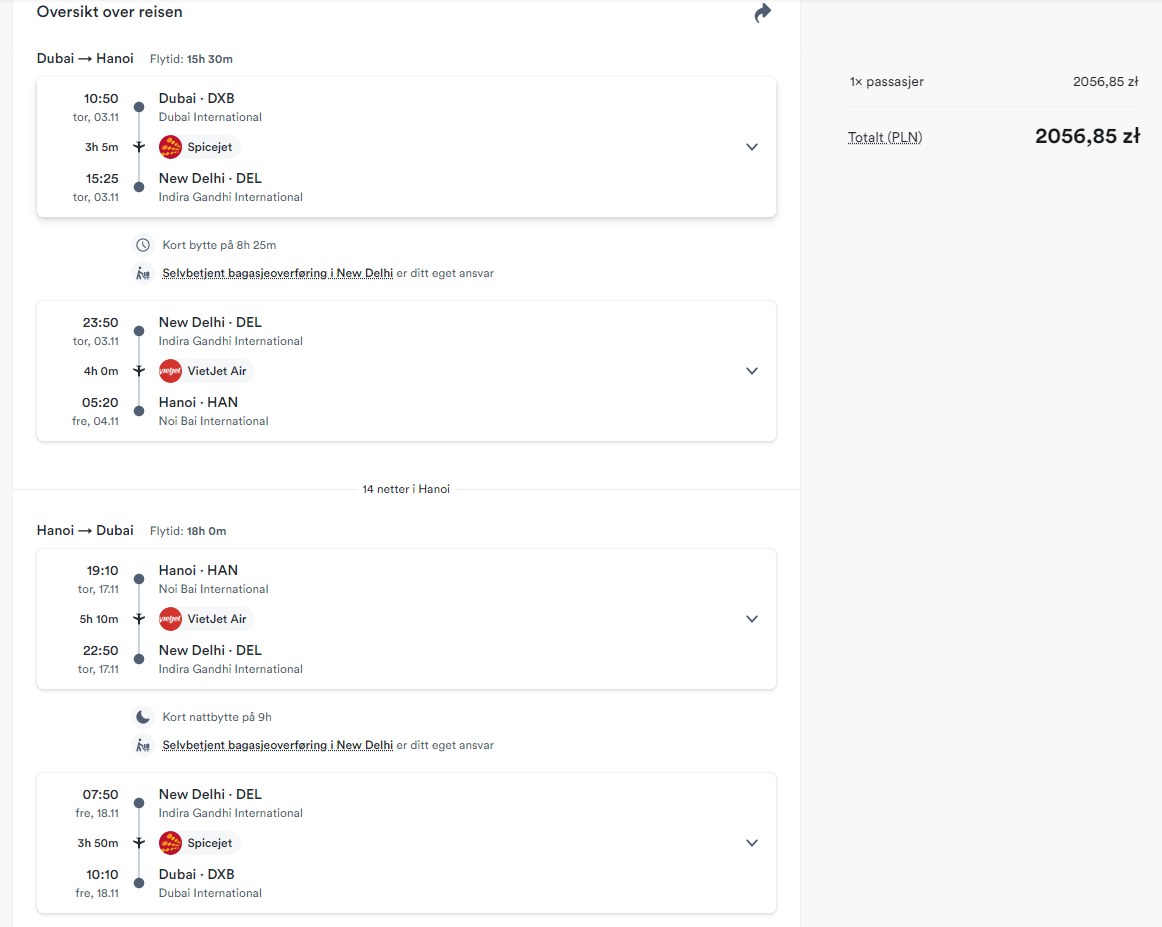Open second Selvbetjent bagasjeoverføring link on return trip
This screenshot has height=927, width=1162.
click(x=277, y=745)
